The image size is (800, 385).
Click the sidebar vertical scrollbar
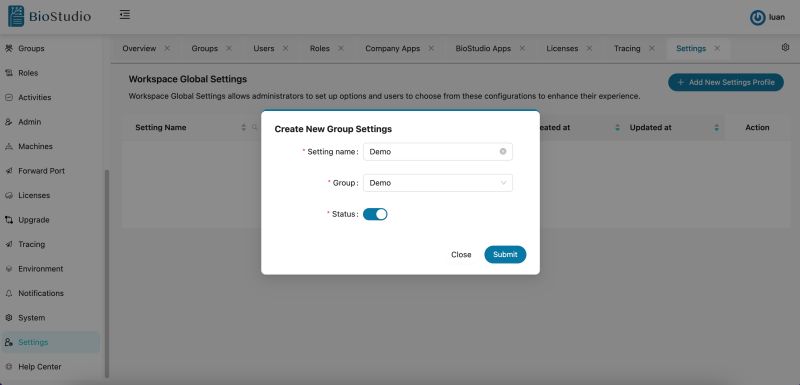pyautogui.click(x=107, y=273)
